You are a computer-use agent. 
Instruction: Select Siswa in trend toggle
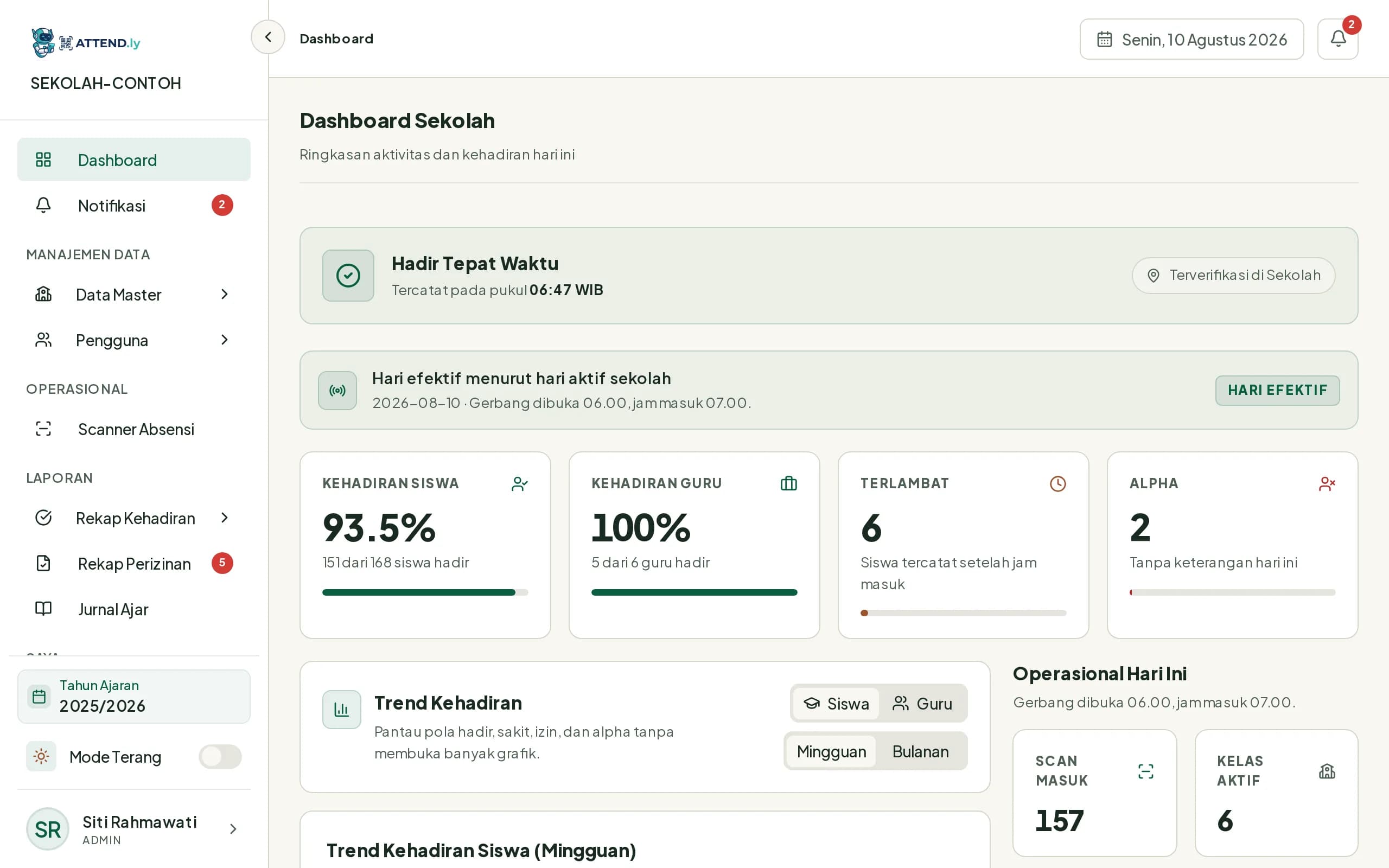tap(836, 703)
